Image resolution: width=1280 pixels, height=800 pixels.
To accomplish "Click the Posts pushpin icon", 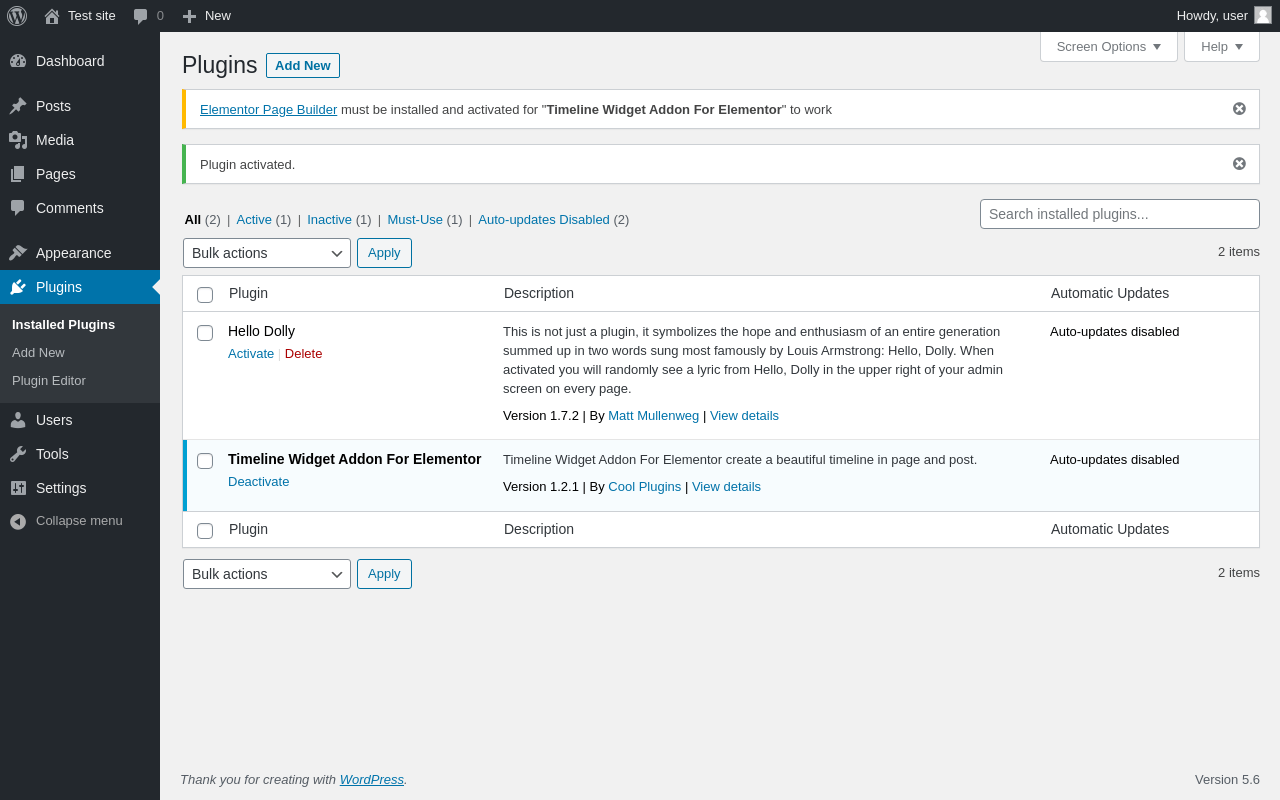I will click(18, 106).
